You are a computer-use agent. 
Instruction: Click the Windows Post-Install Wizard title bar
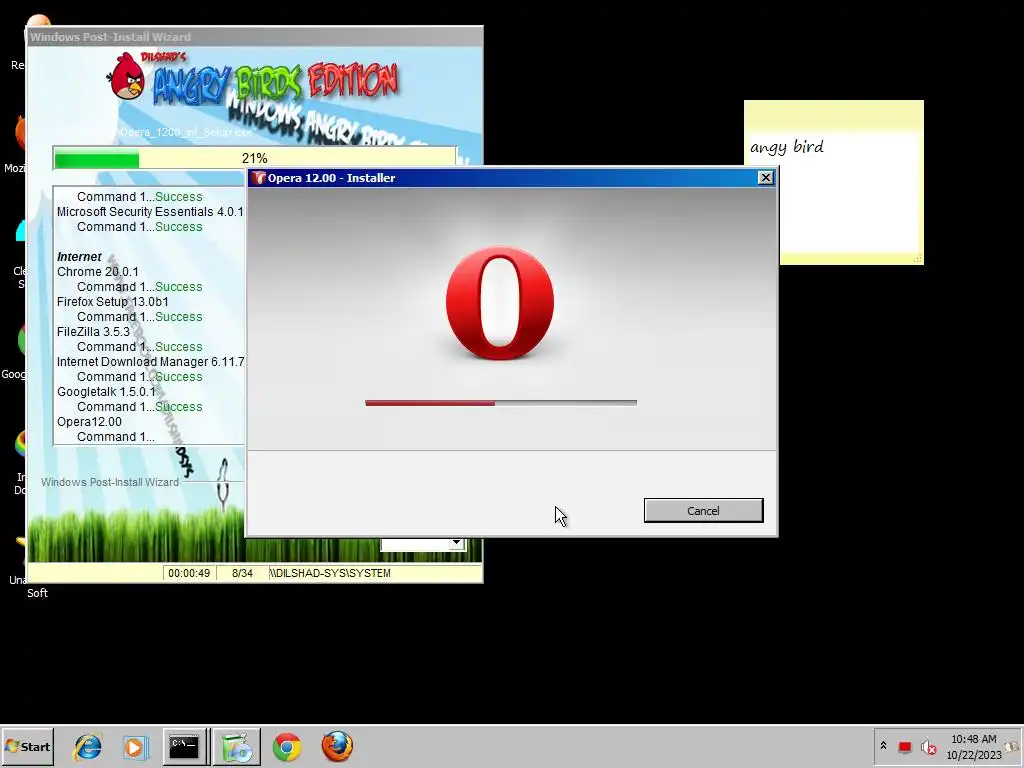255,37
